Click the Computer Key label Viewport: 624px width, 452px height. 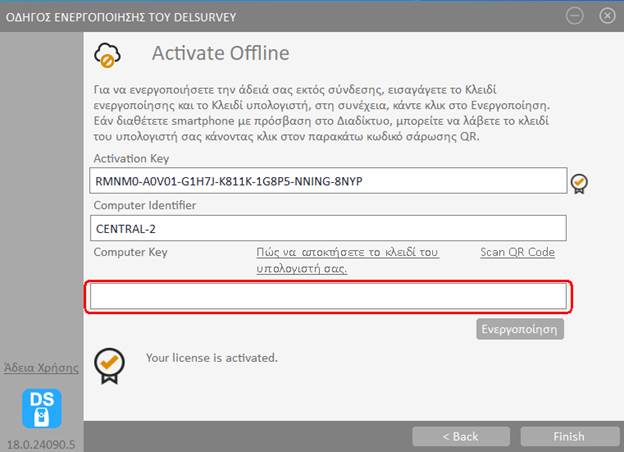[x=131, y=252]
